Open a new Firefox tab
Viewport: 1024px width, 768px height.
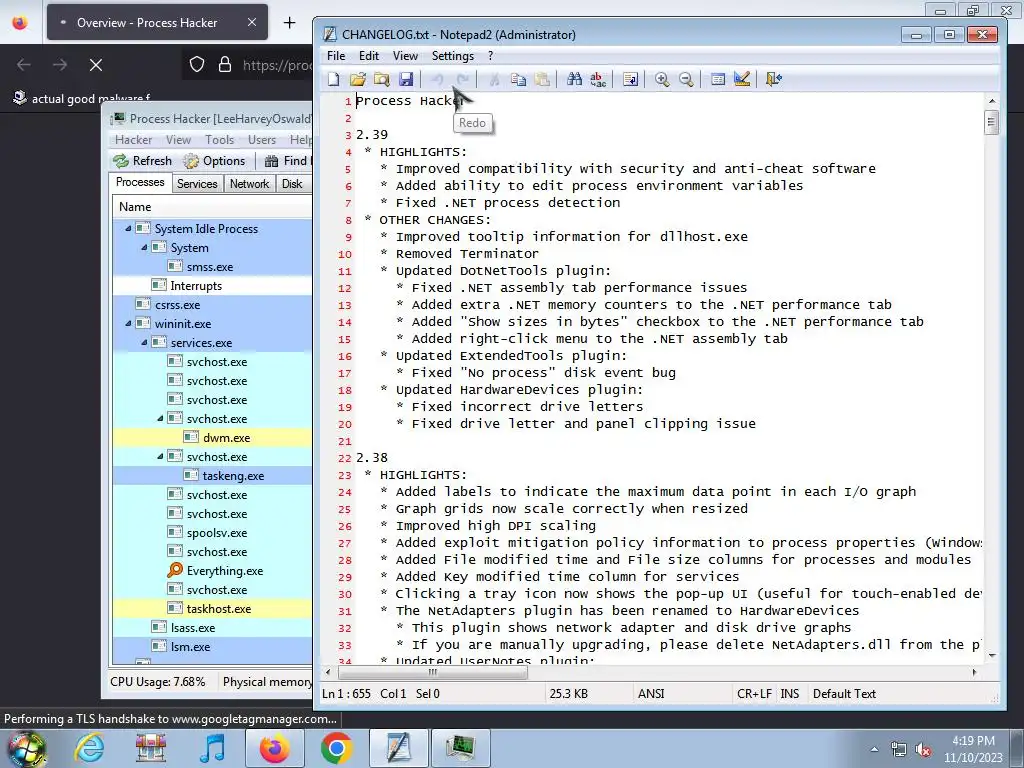[289, 22]
